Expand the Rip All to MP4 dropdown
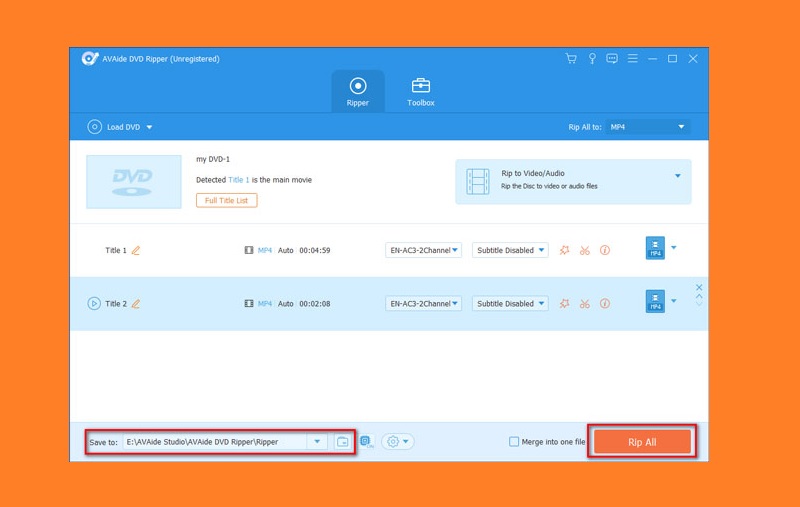Image resolution: width=800 pixels, height=507 pixels. tap(648, 127)
